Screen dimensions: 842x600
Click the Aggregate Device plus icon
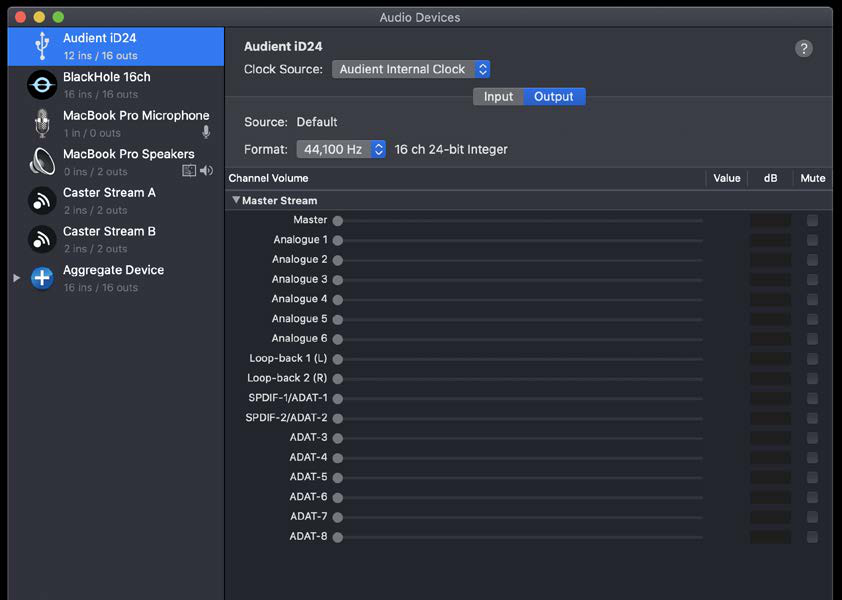[x=42, y=278]
